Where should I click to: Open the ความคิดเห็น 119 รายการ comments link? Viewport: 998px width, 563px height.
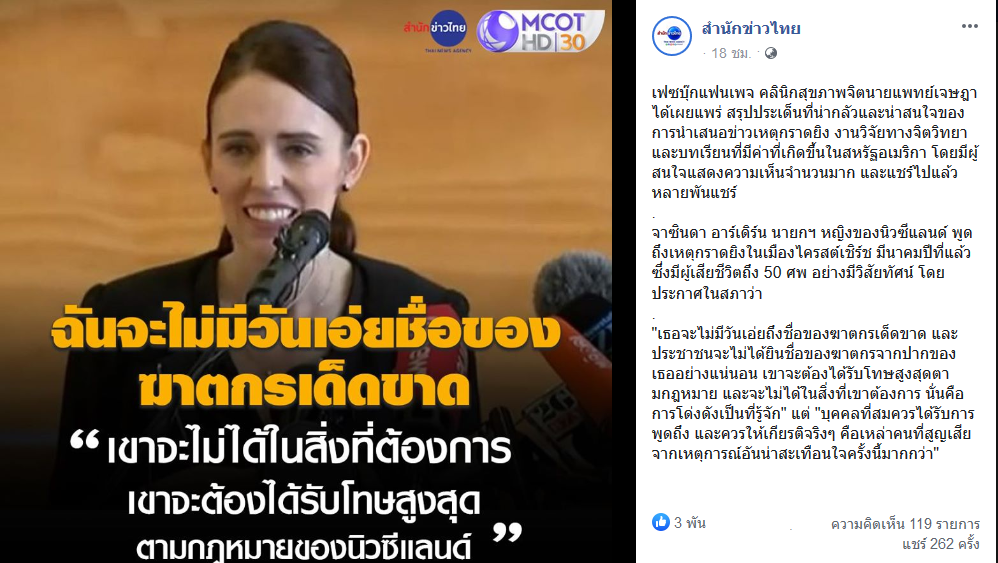[x=904, y=524]
